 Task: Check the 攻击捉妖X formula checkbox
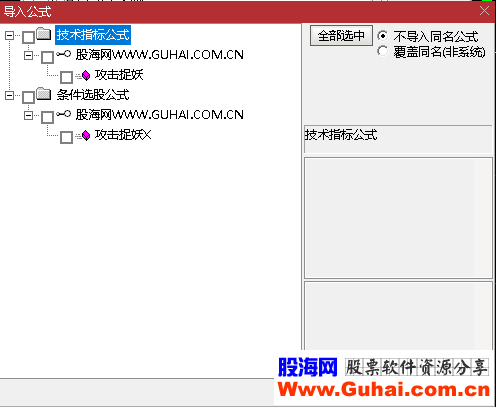coord(66,137)
